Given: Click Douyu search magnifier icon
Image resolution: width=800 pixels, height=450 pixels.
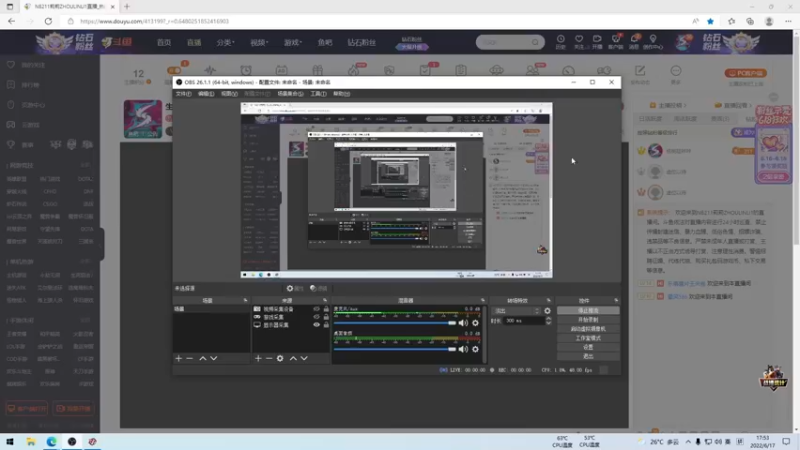Looking at the screenshot, I should (535, 42).
